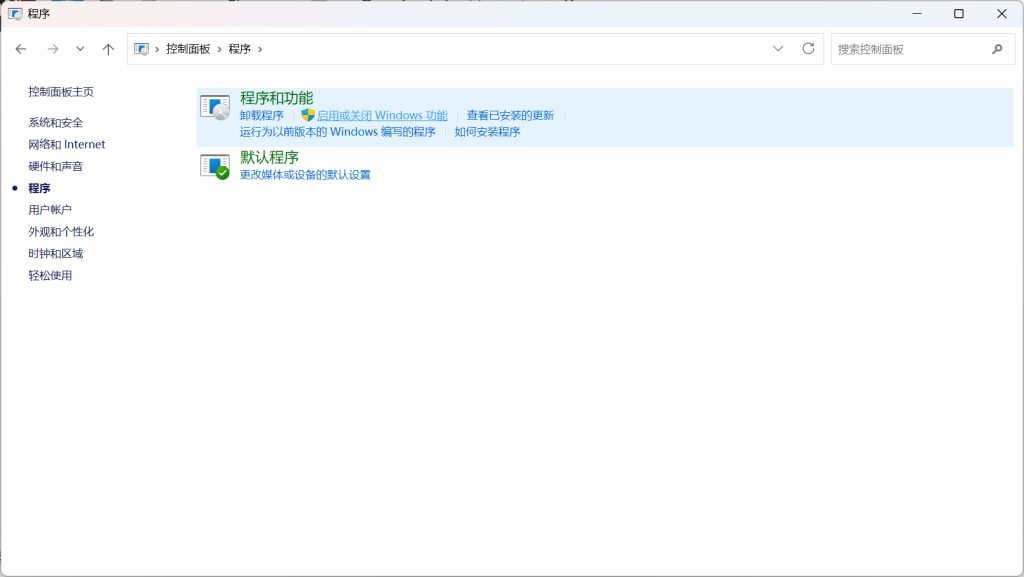
Task: Open 时钟和区域 in the sidebar
Action: tap(56, 254)
